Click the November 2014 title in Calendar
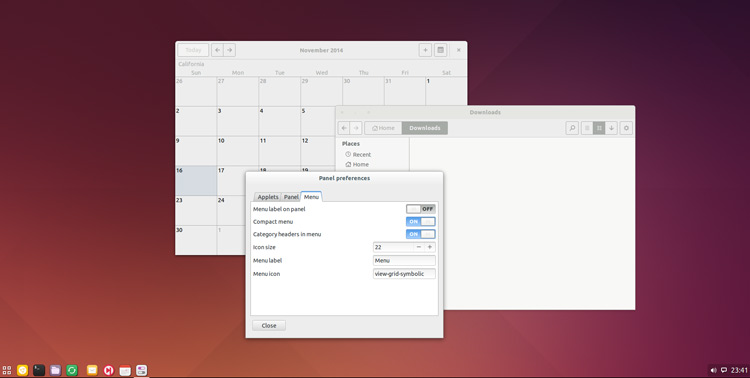The width and height of the screenshot is (750, 378). pyautogui.click(x=321, y=50)
